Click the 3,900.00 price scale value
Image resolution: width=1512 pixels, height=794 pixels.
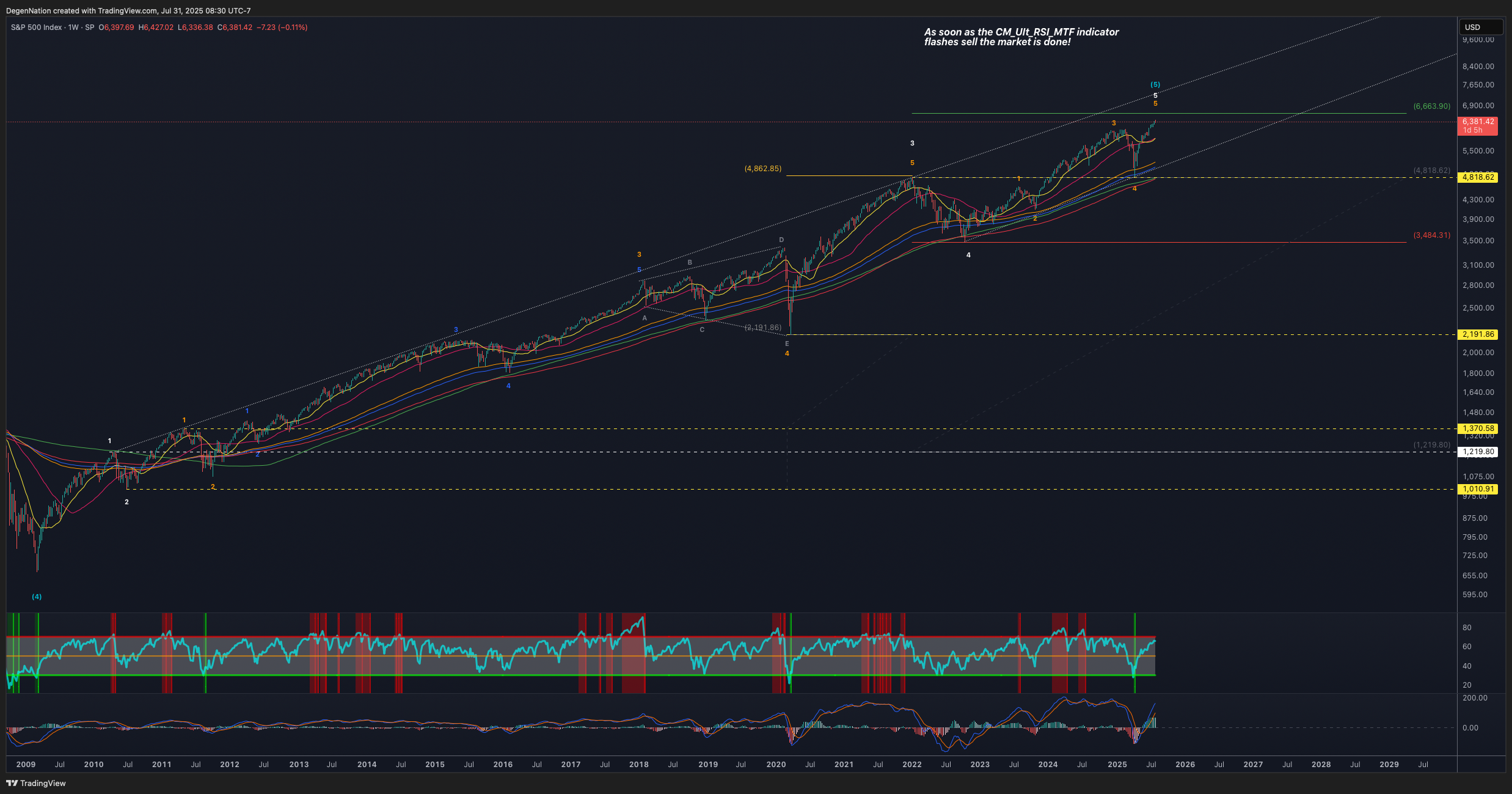tap(1478, 219)
